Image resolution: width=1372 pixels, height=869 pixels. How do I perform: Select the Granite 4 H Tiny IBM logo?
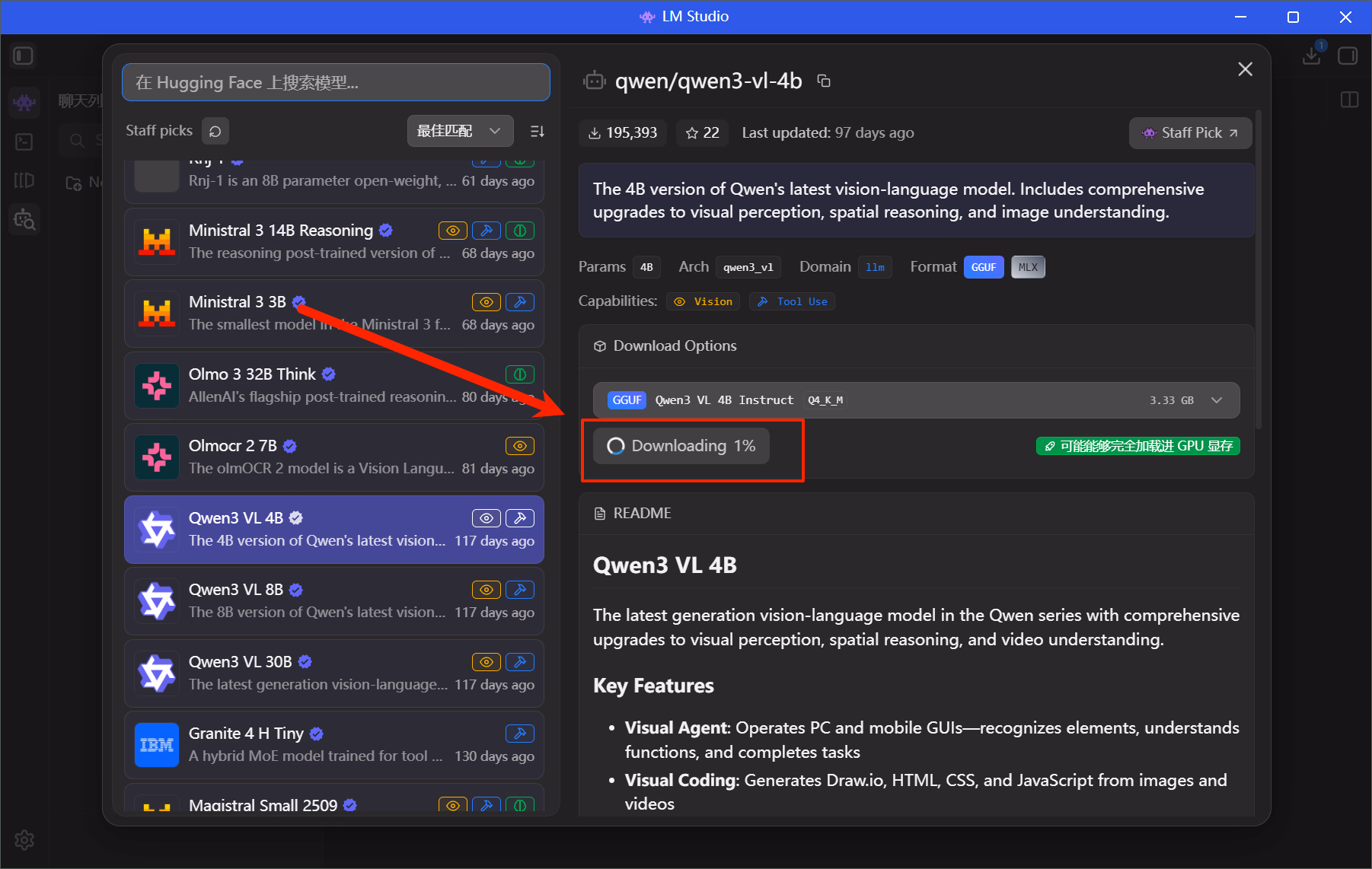pyautogui.click(x=157, y=745)
